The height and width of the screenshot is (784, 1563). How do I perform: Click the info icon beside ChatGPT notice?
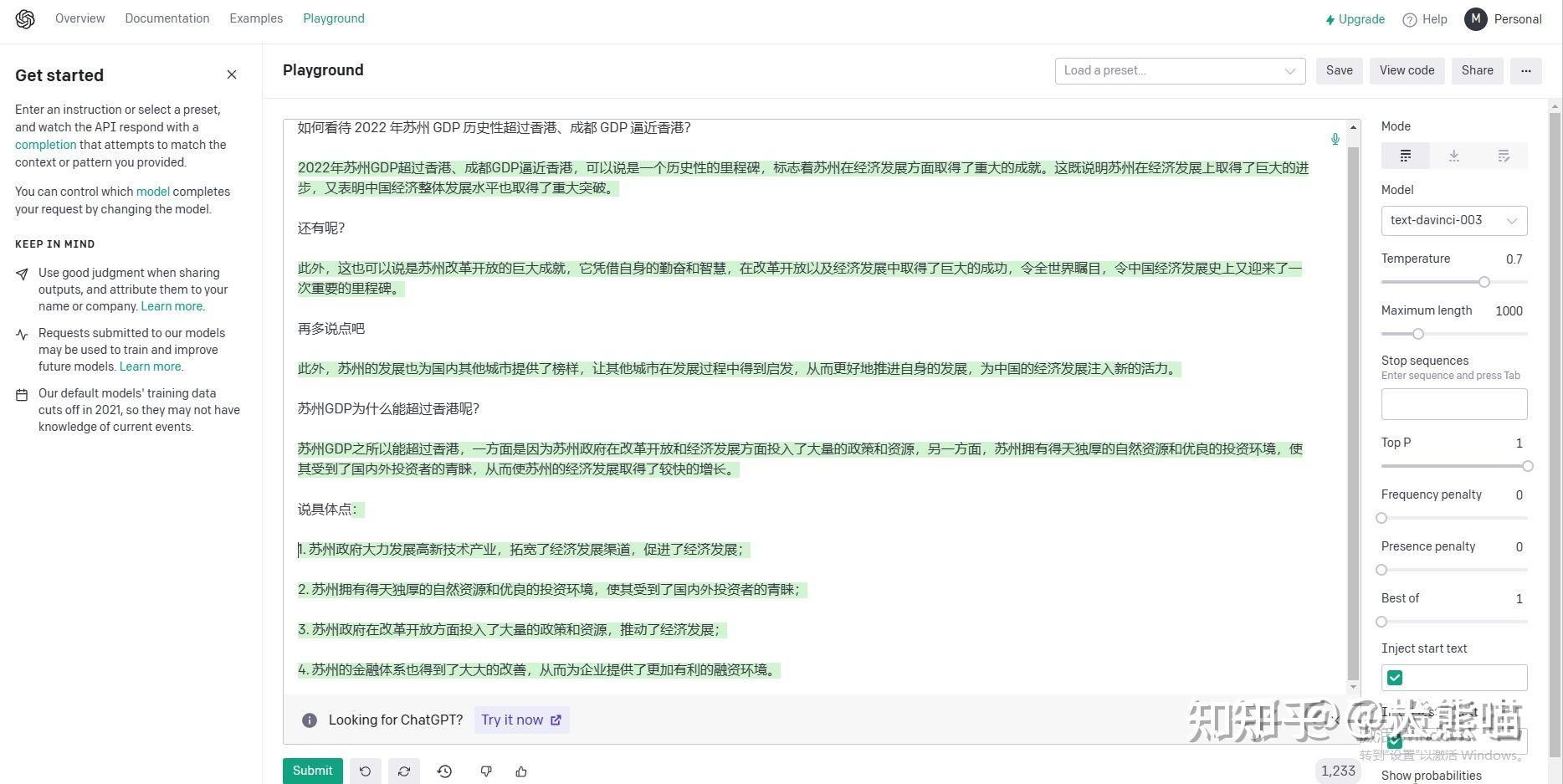pos(310,720)
